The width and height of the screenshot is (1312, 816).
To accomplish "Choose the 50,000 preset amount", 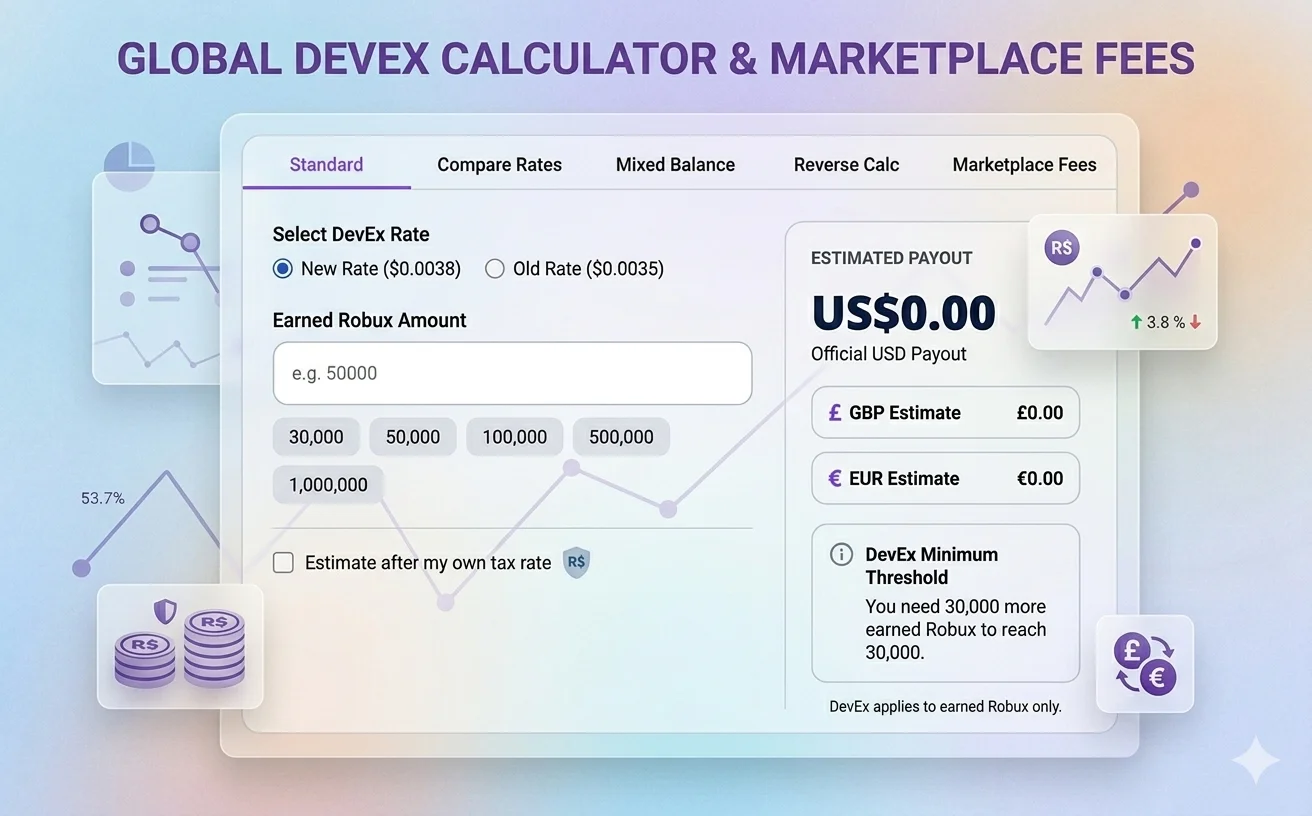I will coord(412,437).
